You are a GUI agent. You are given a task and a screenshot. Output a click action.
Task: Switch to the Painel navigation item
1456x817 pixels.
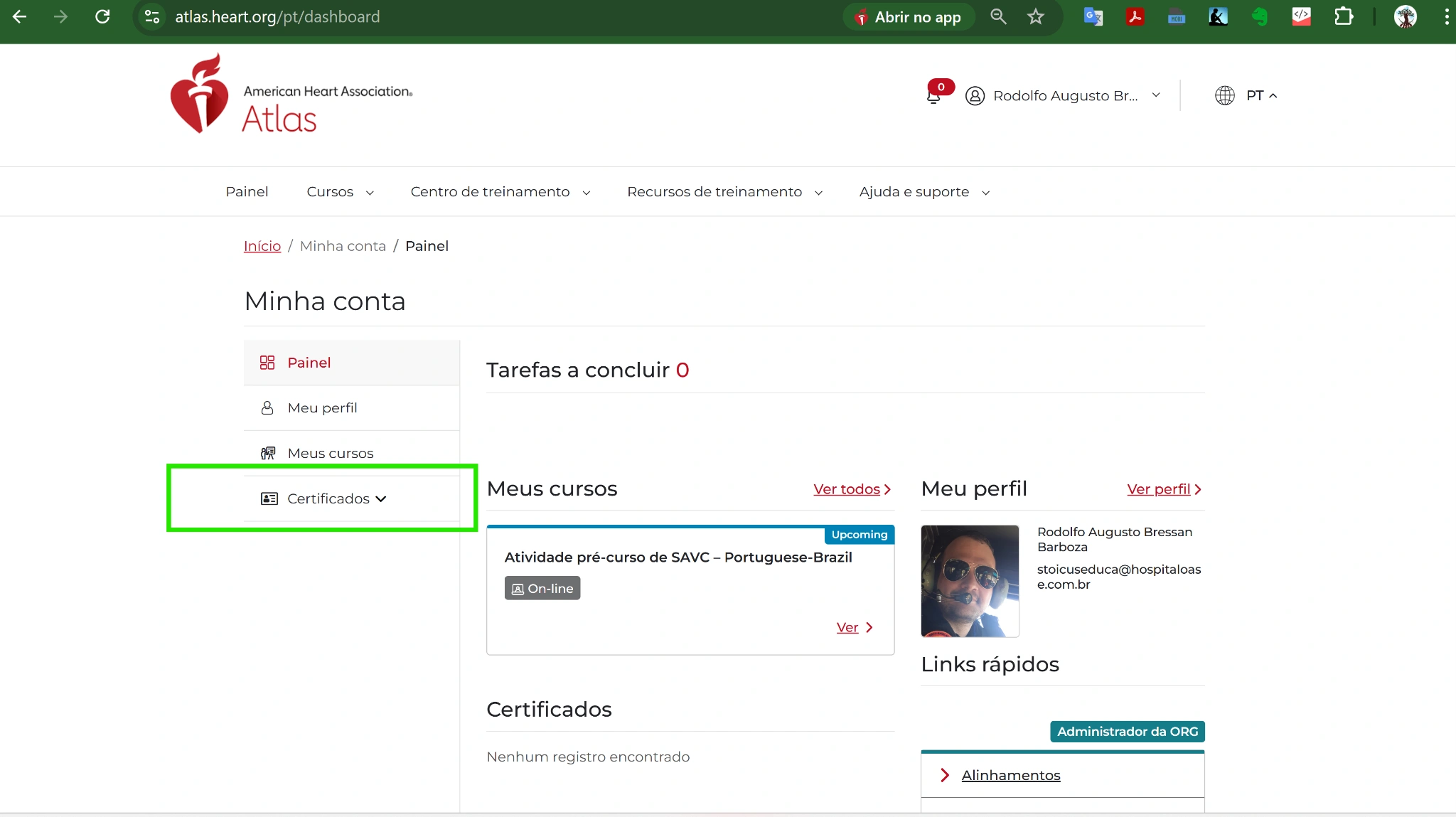tap(247, 191)
